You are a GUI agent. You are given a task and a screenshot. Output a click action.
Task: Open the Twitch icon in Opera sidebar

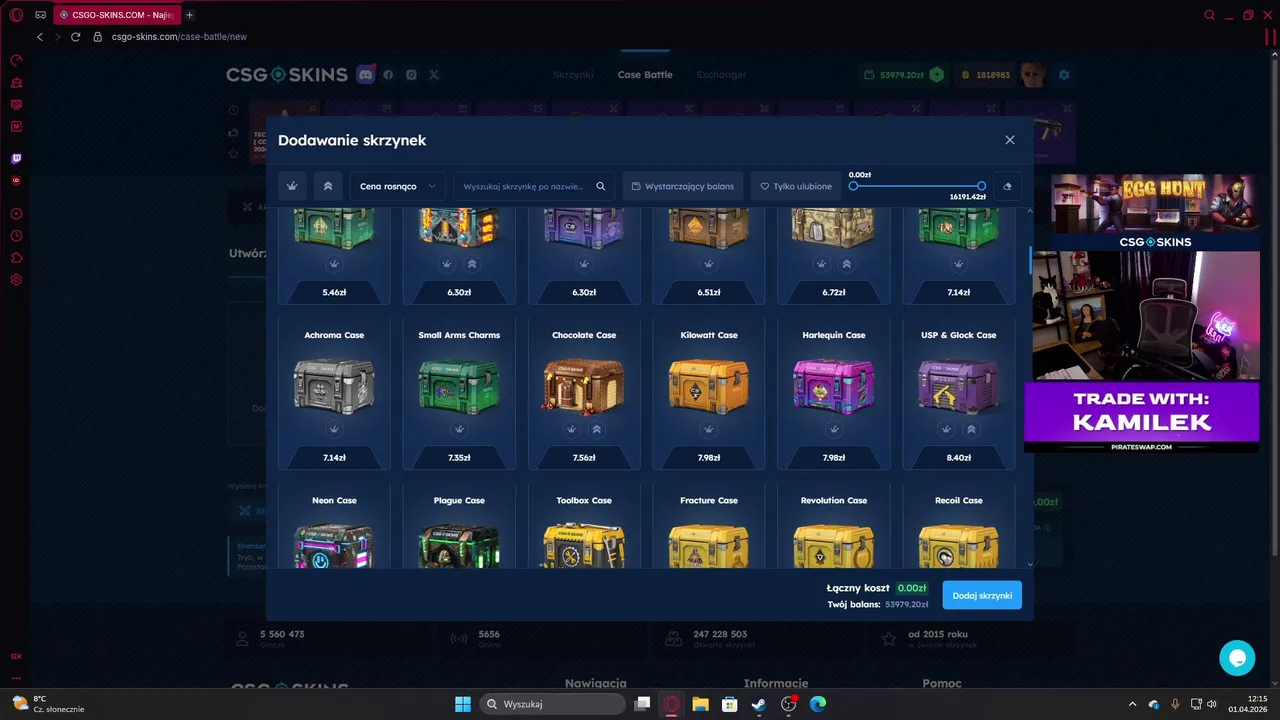pos(16,158)
